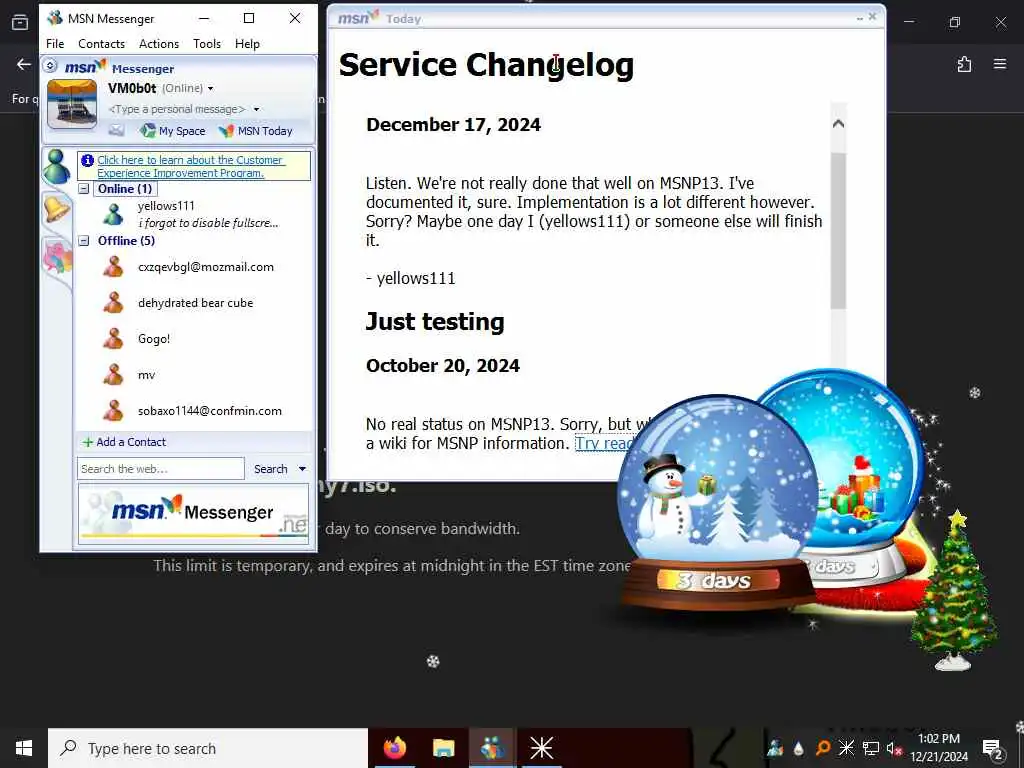
Task: Open the Actions menu
Action: 159,44
